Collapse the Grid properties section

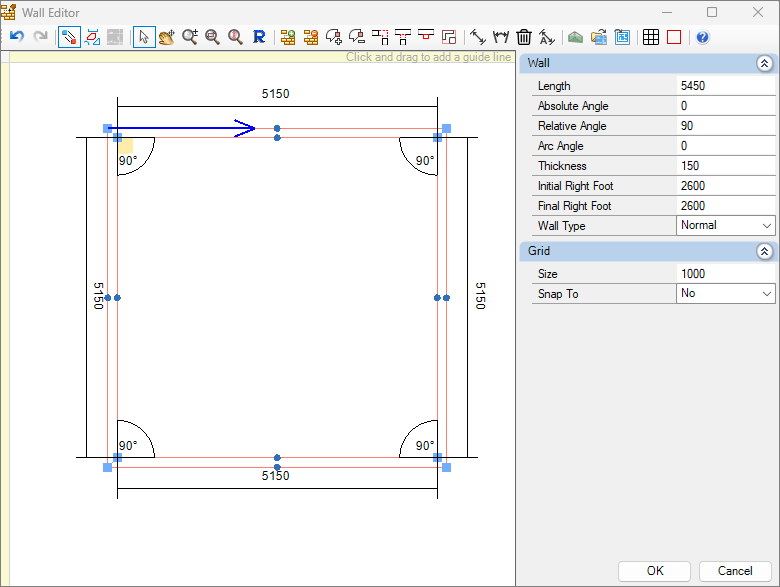[x=764, y=251]
